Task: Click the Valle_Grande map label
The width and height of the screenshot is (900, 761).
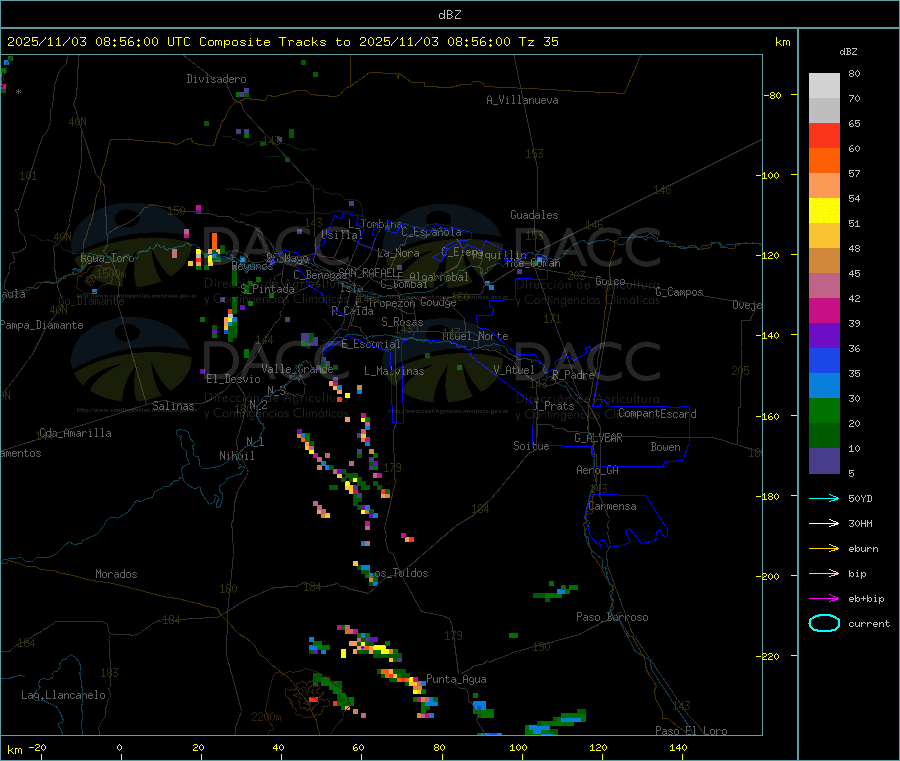Action: 297,369
